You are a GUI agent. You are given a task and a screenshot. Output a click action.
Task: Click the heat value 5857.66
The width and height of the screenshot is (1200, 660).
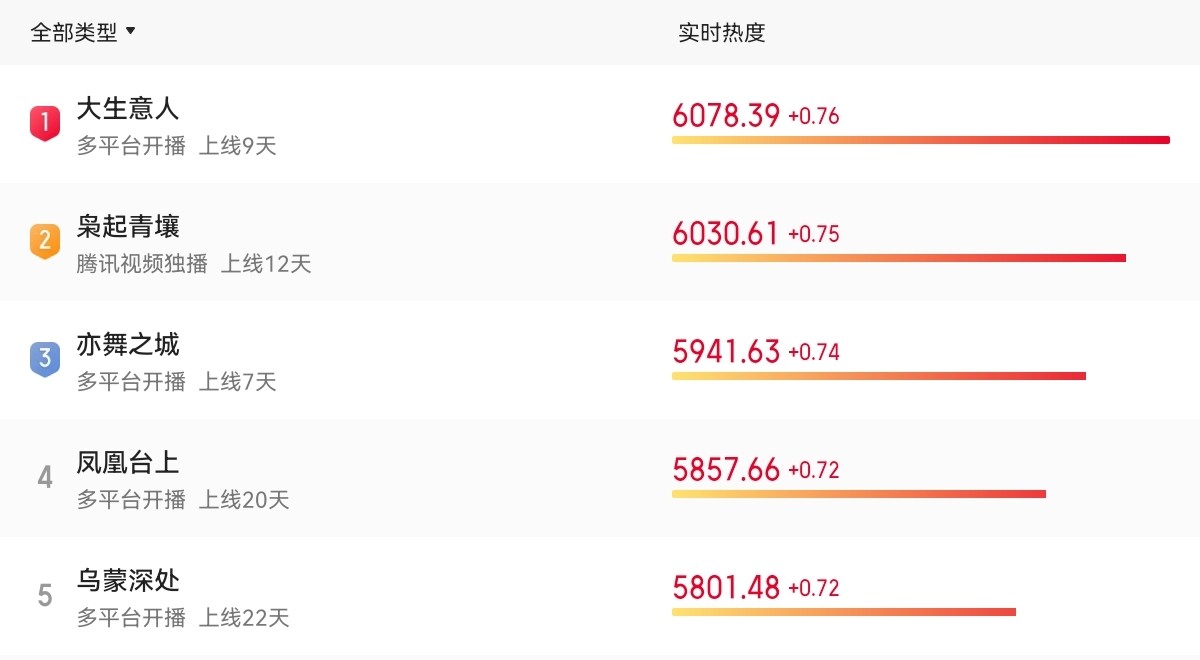(726, 470)
